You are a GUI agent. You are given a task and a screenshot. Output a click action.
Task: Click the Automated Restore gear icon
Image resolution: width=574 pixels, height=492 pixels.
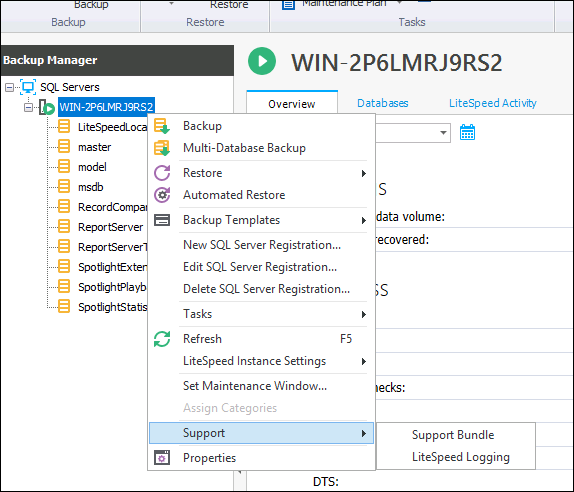click(162, 195)
